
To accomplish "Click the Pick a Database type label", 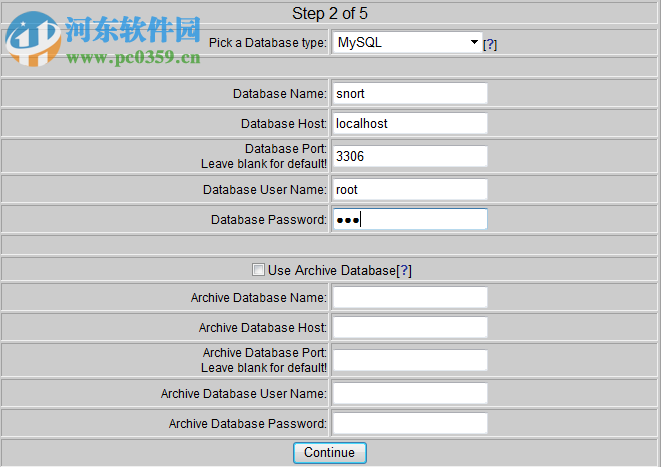I will point(267,43).
